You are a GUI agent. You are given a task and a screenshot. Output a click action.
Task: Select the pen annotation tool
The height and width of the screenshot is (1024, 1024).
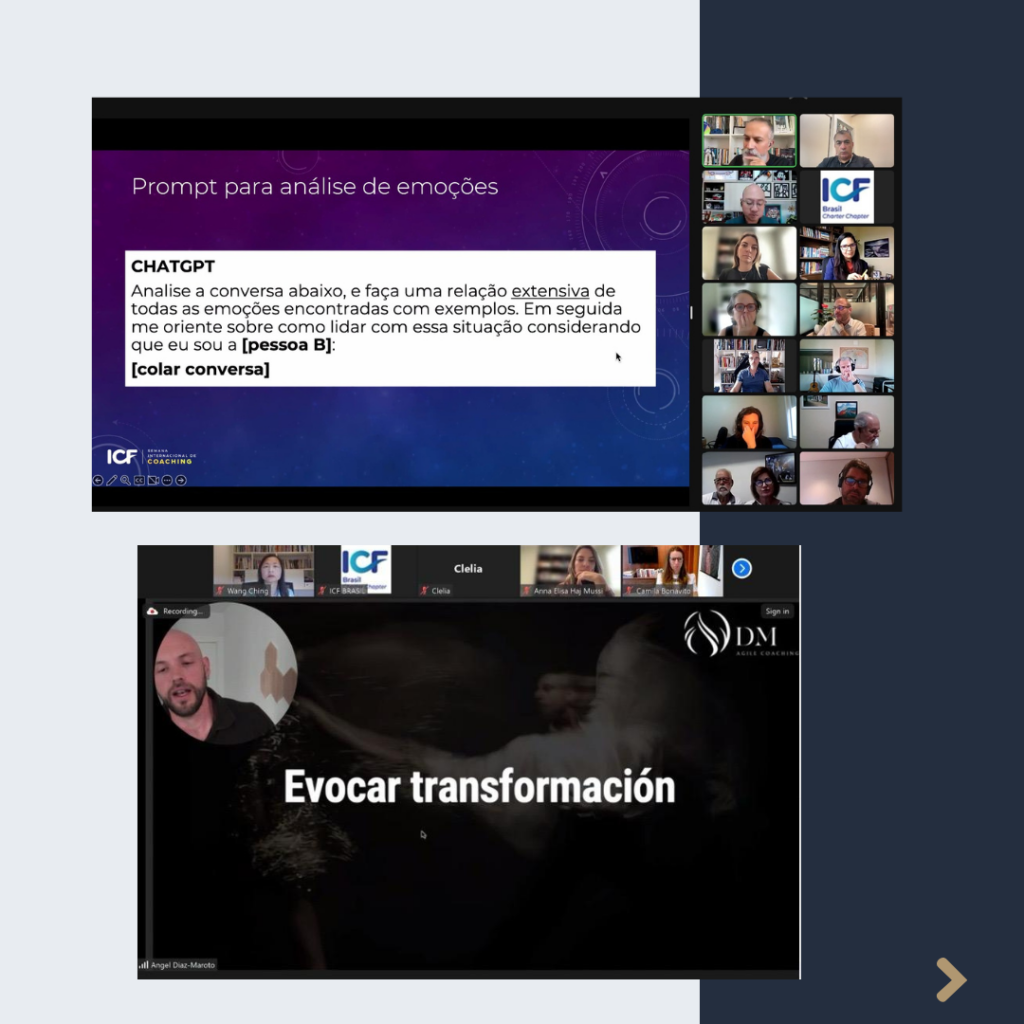click(x=112, y=480)
